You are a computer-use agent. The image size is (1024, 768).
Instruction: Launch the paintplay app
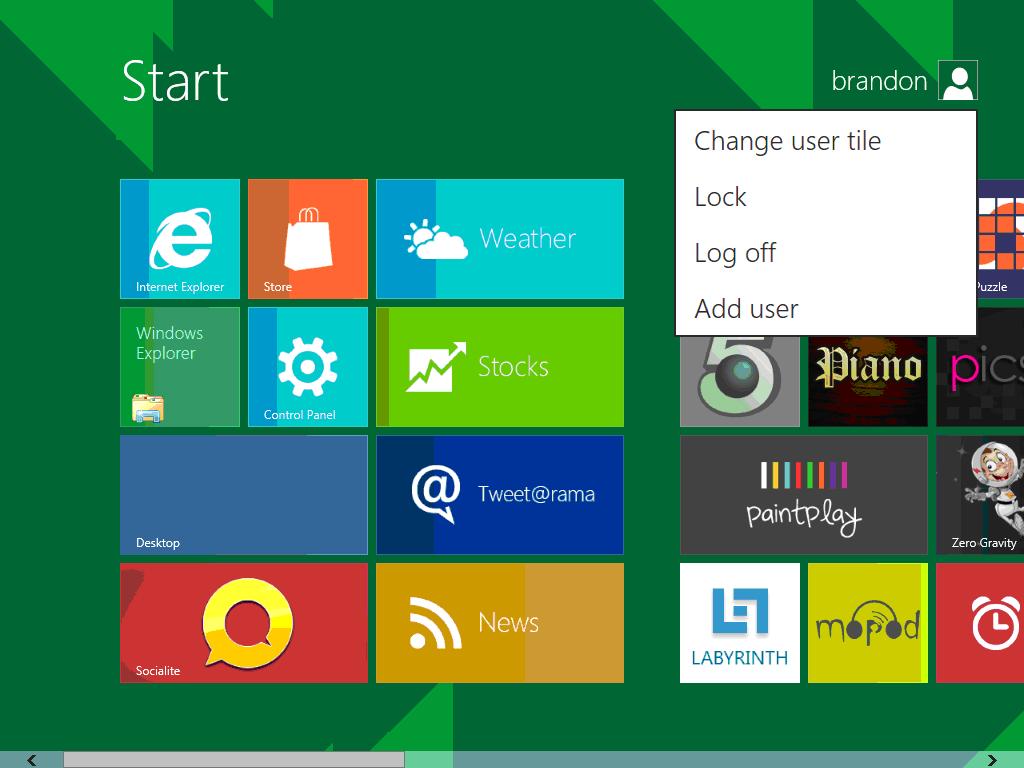tap(803, 494)
